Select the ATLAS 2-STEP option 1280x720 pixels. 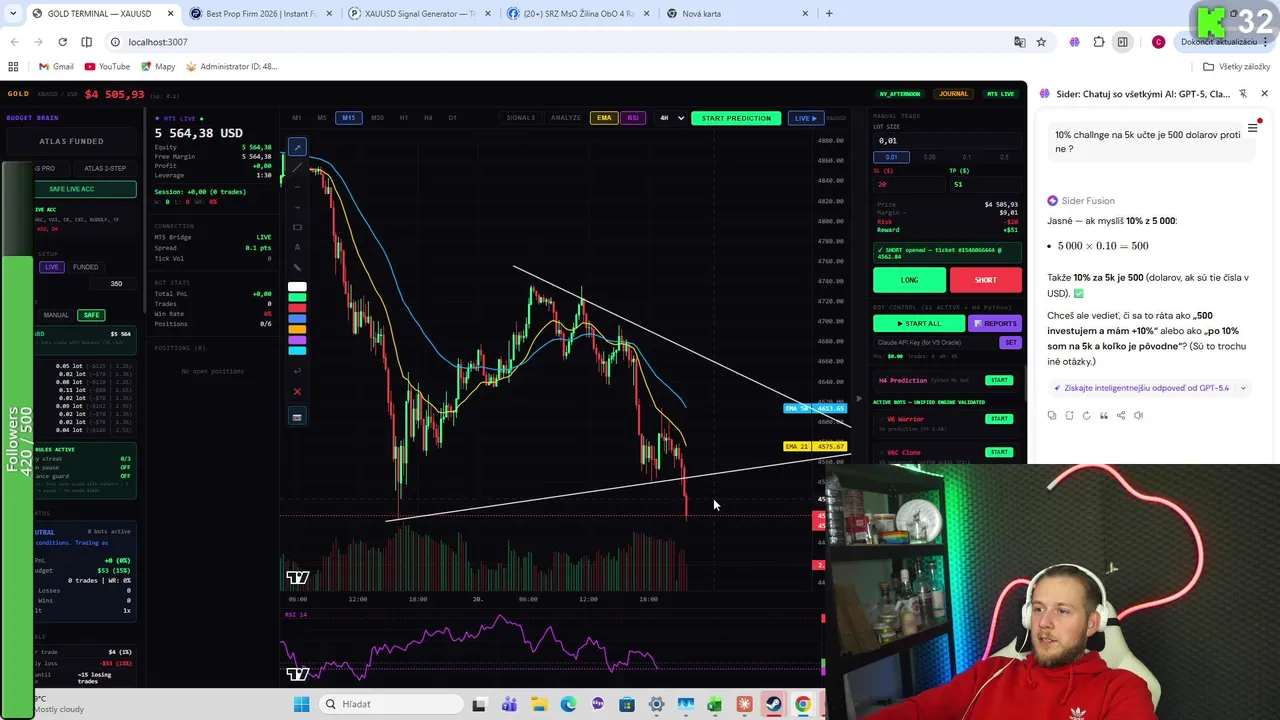click(x=104, y=168)
